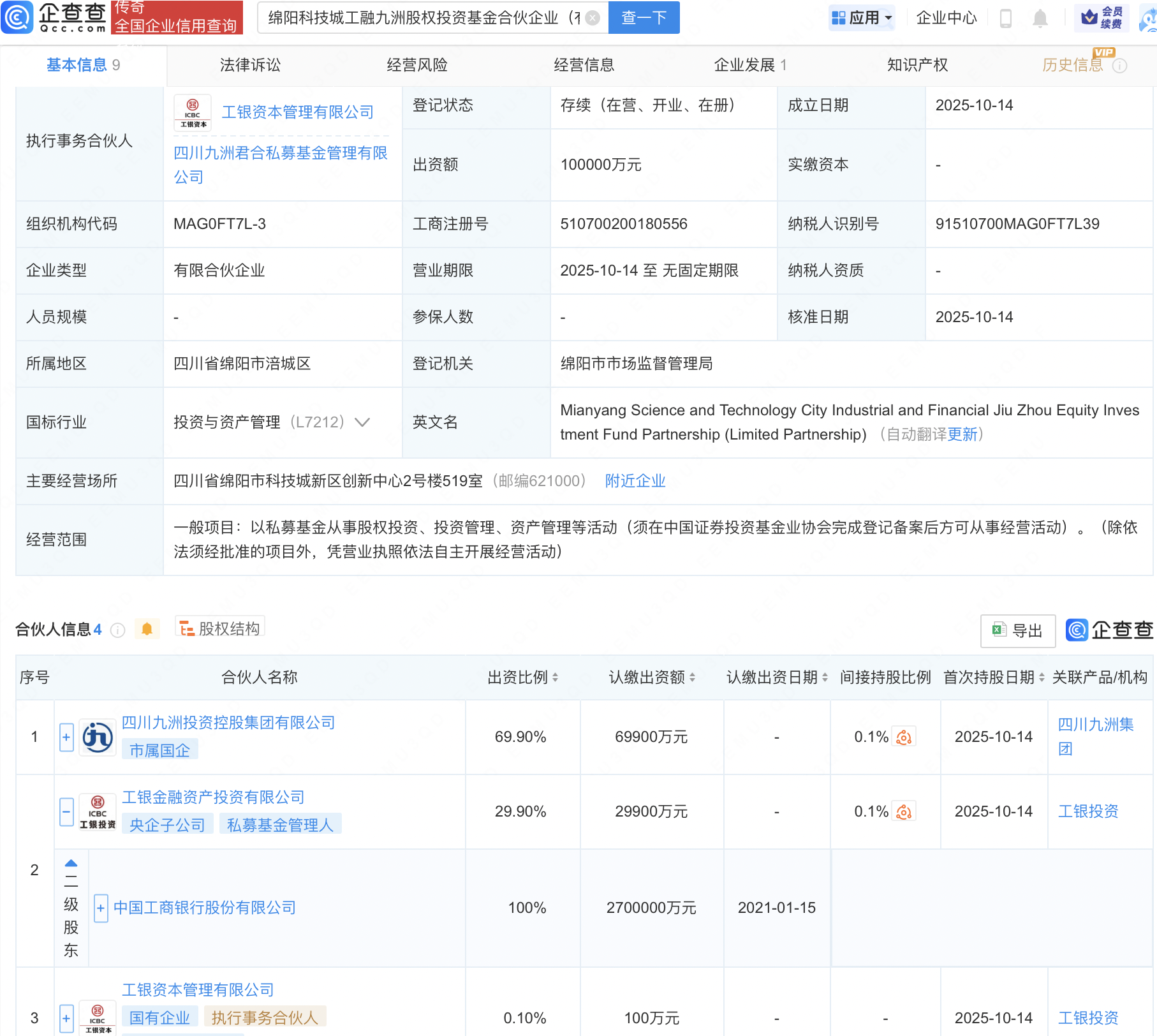Click the partner info monitoring bell icon
The image size is (1157, 1036).
pos(147,630)
